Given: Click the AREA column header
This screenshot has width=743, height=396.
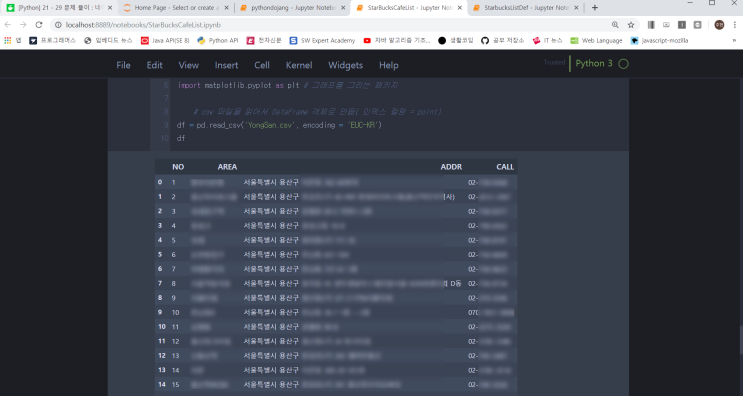Looking at the screenshot, I should tap(227, 167).
